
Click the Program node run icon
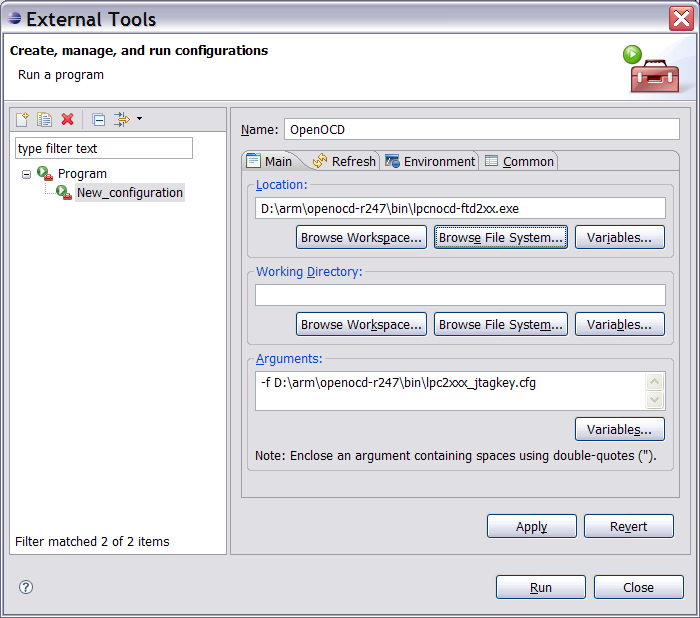[x=45, y=173]
